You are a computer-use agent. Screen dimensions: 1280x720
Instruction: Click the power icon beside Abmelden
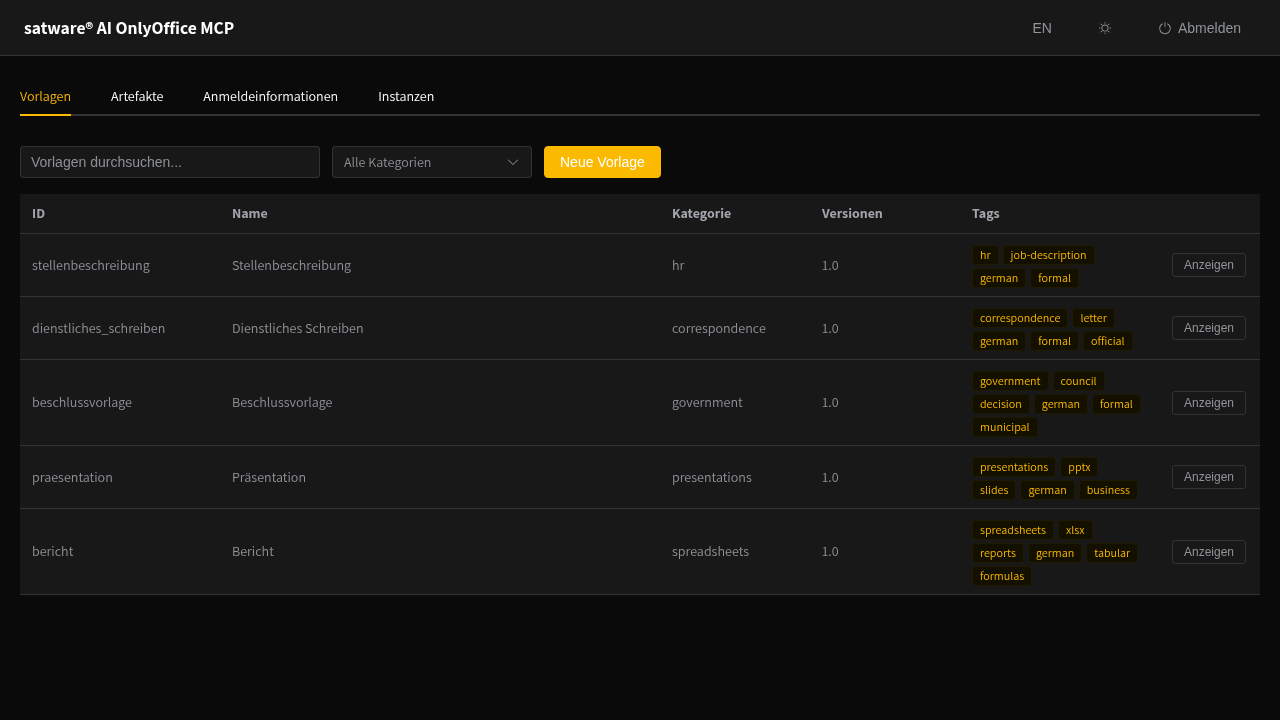pyautogui.click(x=1165, y=28)
